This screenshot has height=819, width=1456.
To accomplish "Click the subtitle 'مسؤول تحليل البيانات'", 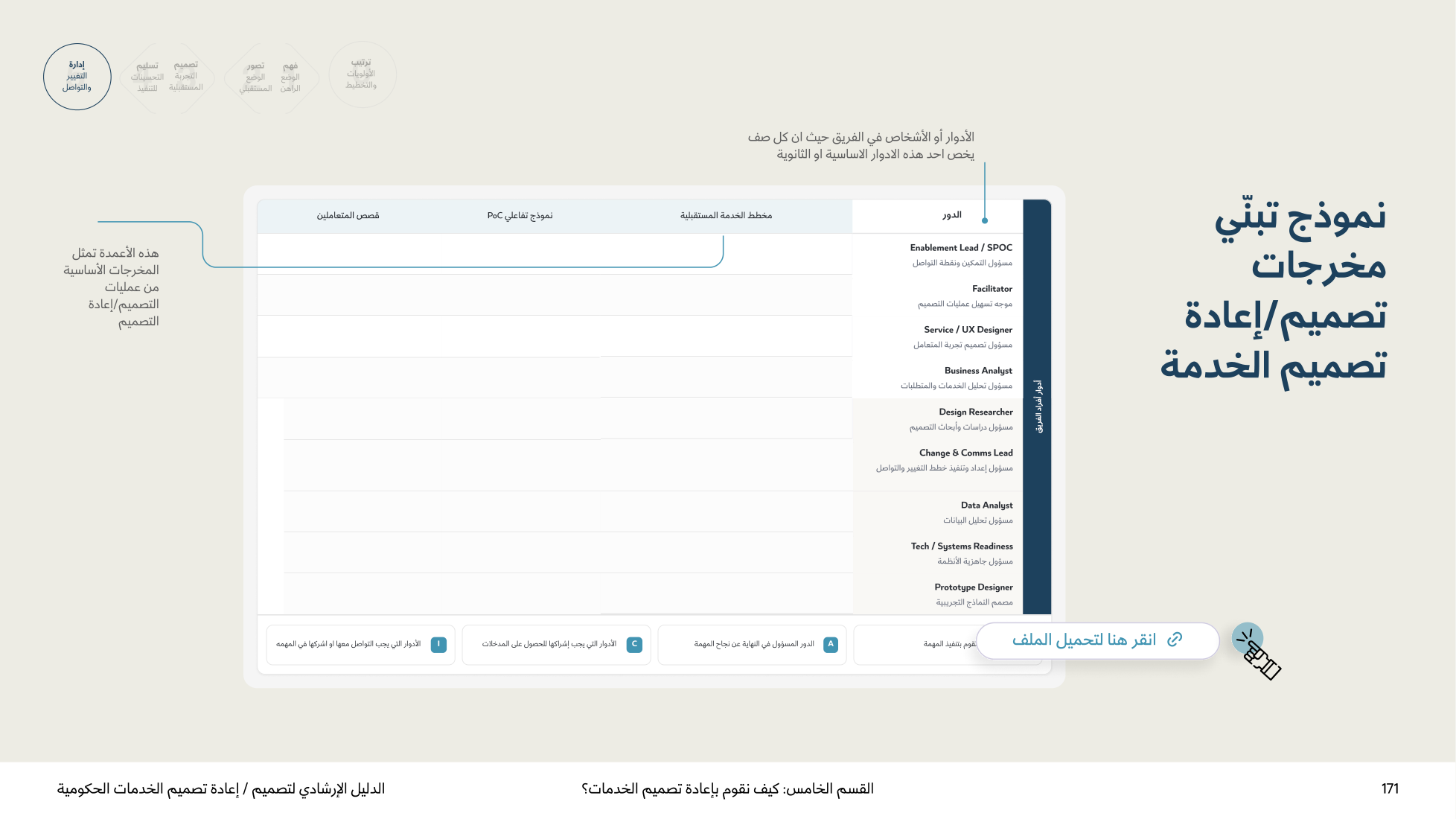I will pyautogui.click(x=978, y=520).
